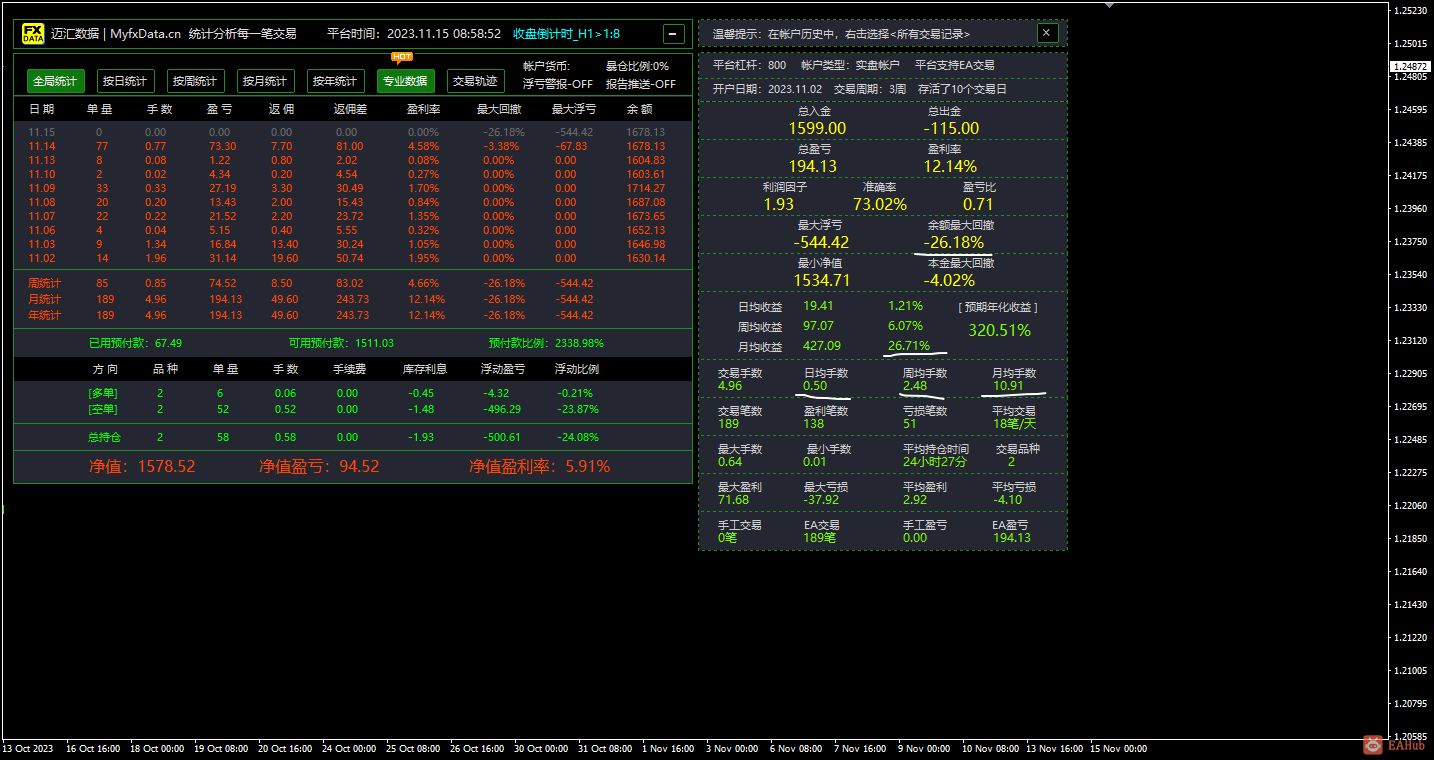
Task: Click the 利润因子 value 1.93
Action: (x=779, y=204)
